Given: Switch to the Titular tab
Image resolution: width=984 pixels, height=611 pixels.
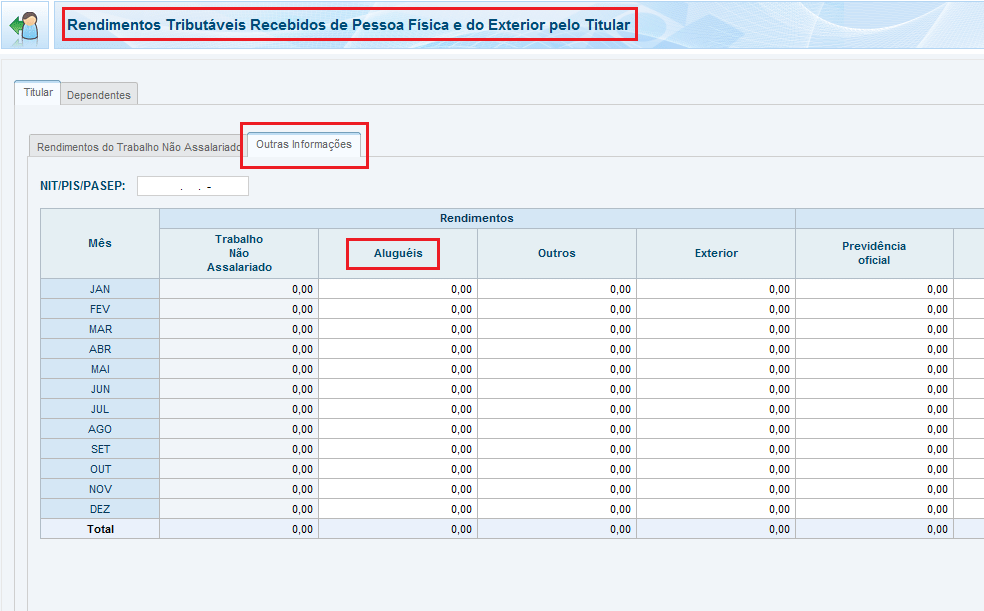Looking at the screenshot, I should [38, 93].
